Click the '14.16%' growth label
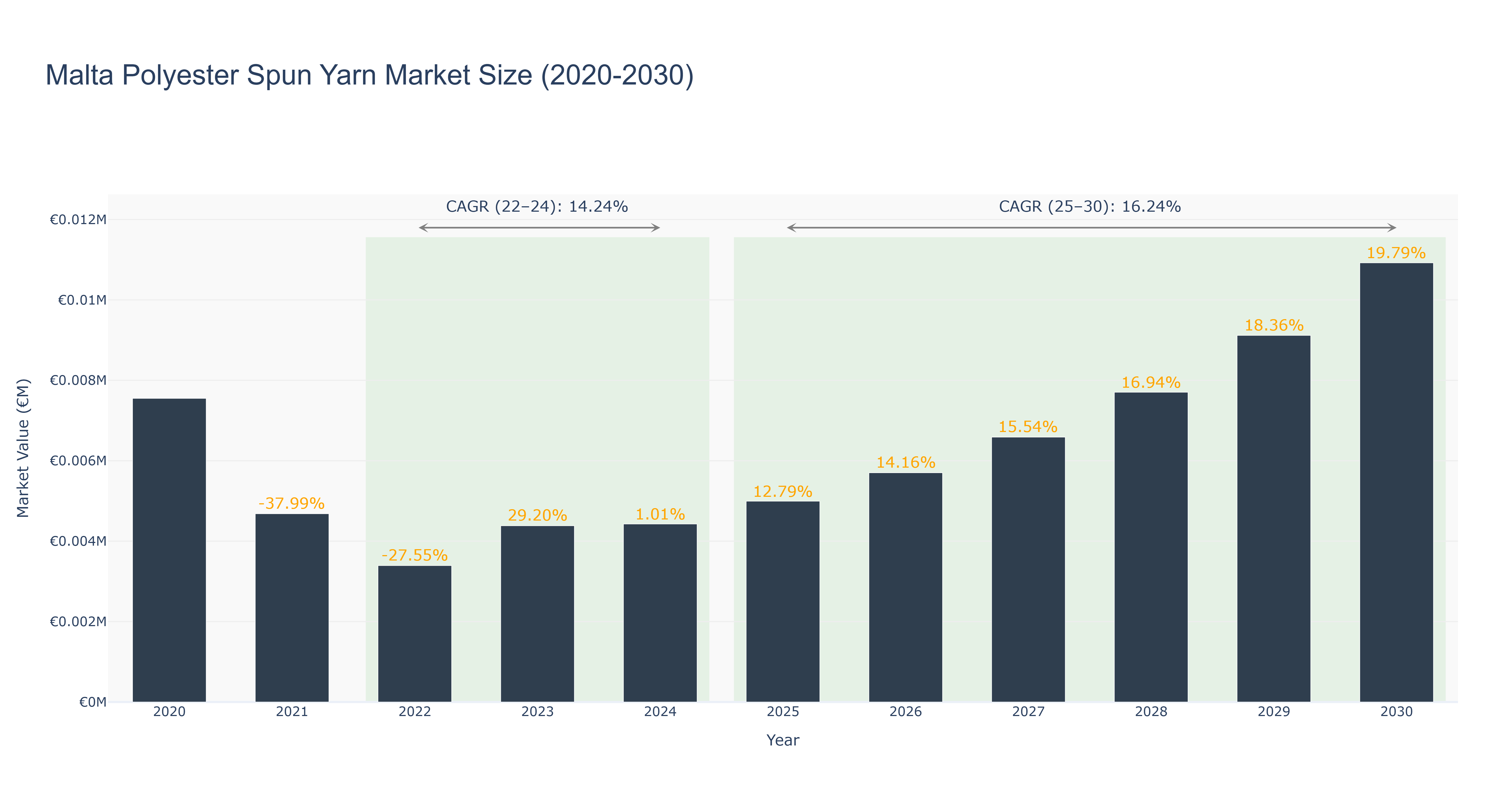 pos(905,463)
